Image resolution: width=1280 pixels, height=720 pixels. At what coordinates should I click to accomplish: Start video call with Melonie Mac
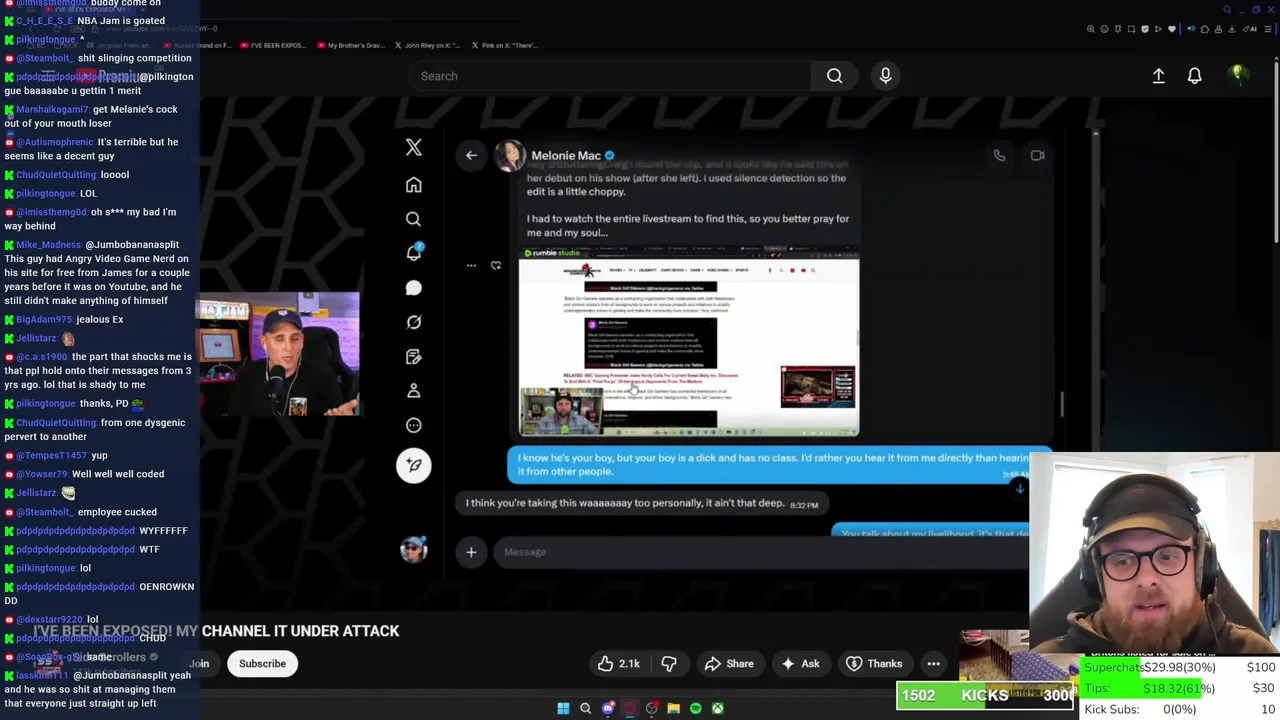1037,155
